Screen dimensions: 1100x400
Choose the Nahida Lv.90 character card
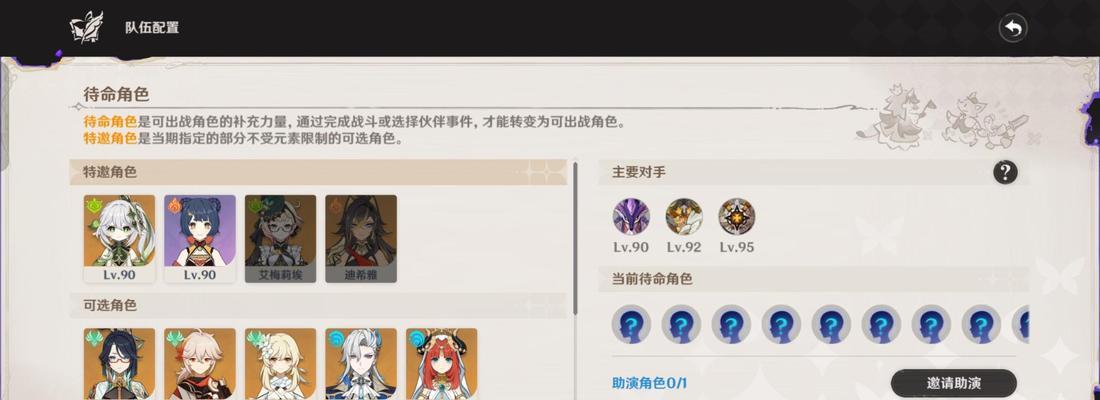point(119,239)
